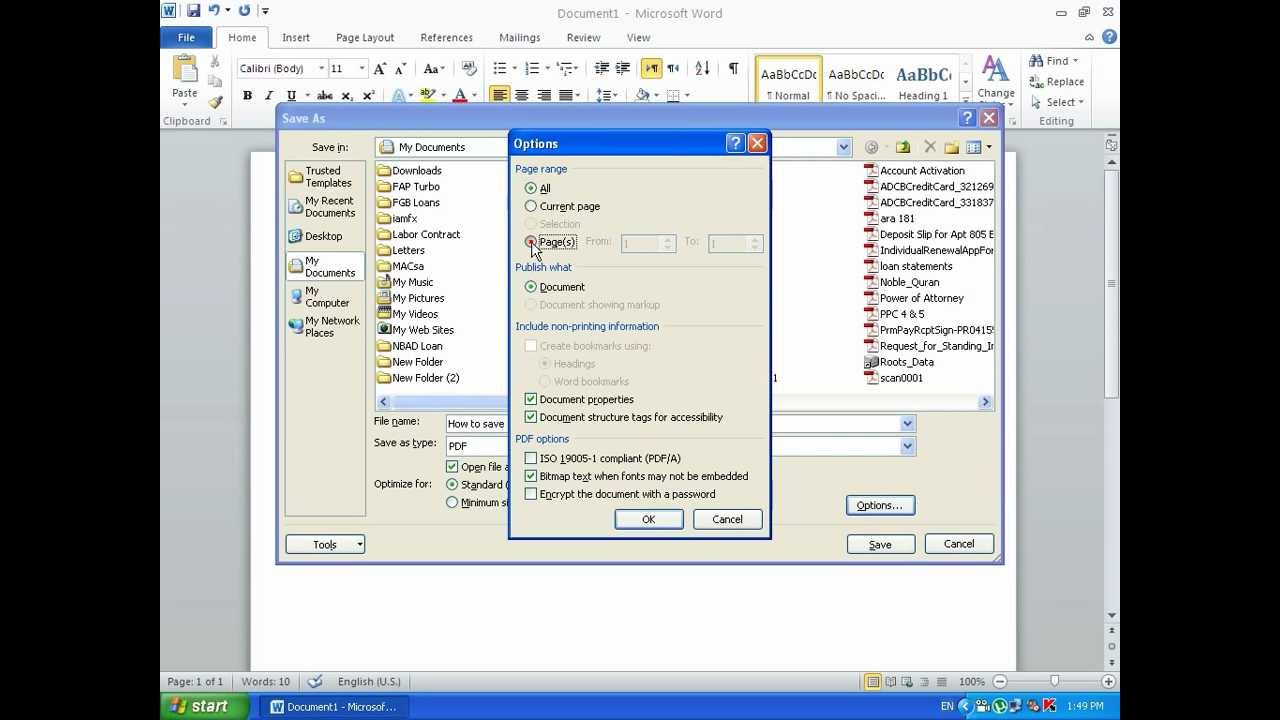Viewport: 1280px width, 720px height.
Task: Switch to the Page Layout tab
Action: point(365,37)
